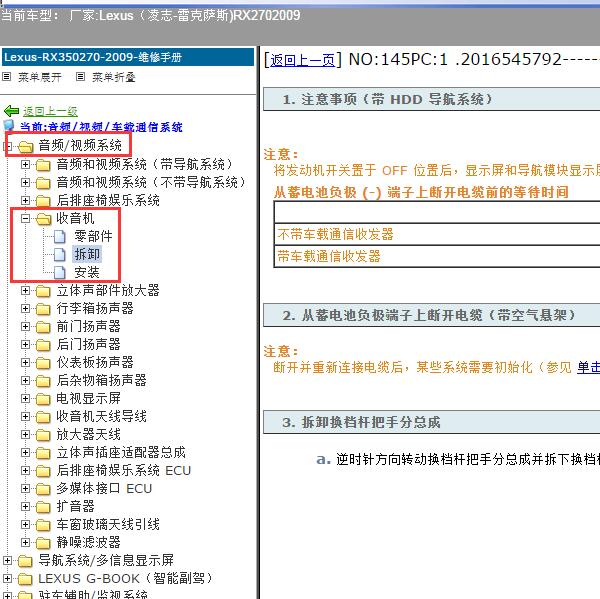
Task: Click the 菜单折叠 menu icon
Action: click(80, 77)
